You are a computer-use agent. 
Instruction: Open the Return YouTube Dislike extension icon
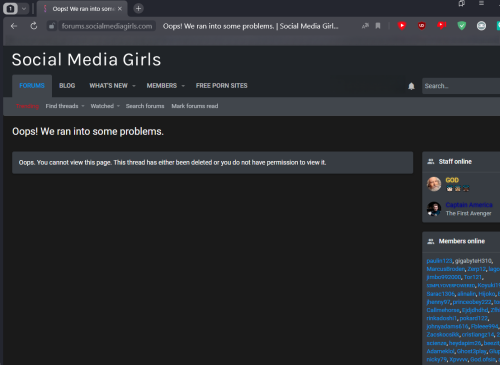pos(442,26)
